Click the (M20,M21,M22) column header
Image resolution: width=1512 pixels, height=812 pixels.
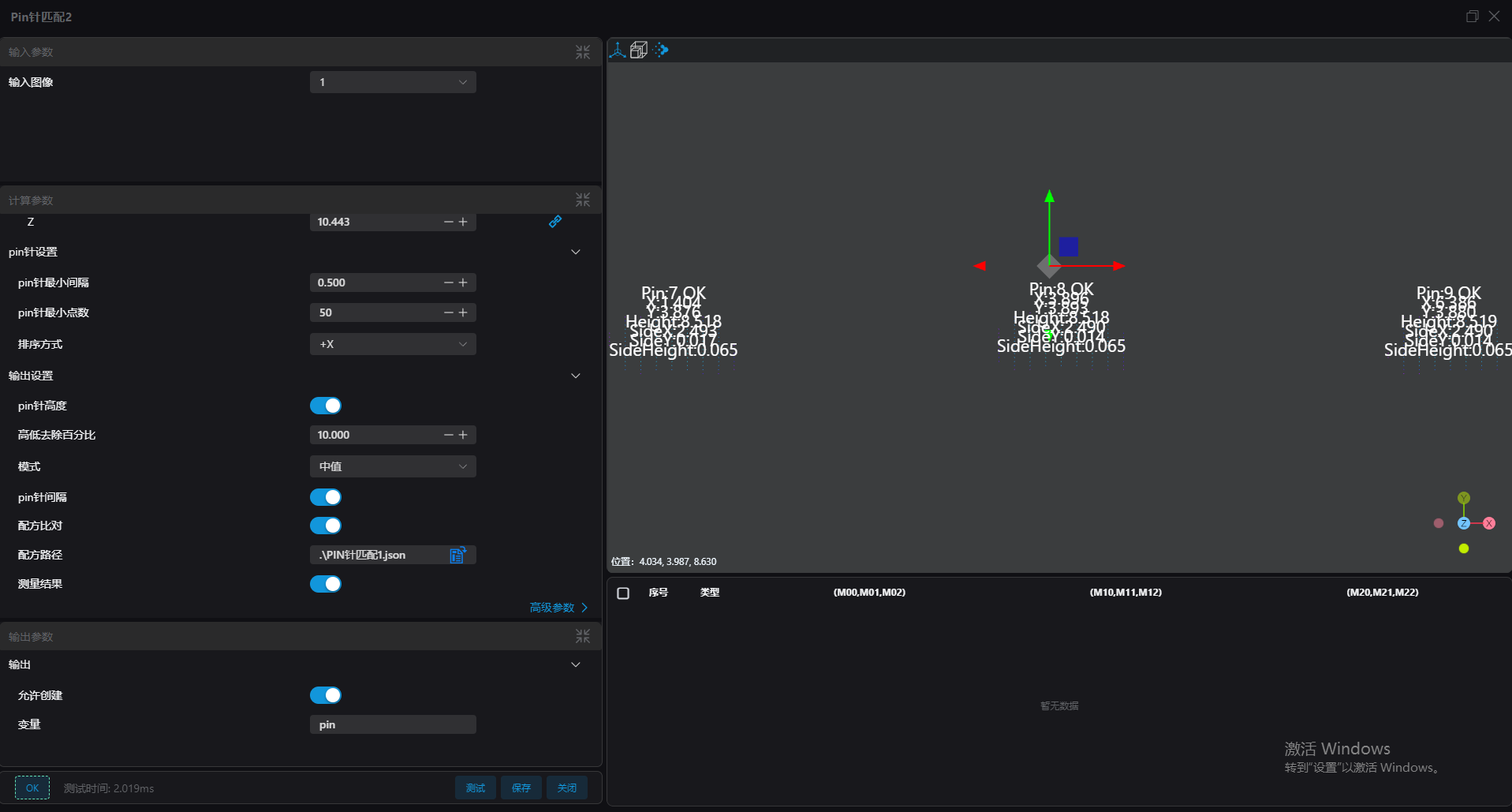1382,593
